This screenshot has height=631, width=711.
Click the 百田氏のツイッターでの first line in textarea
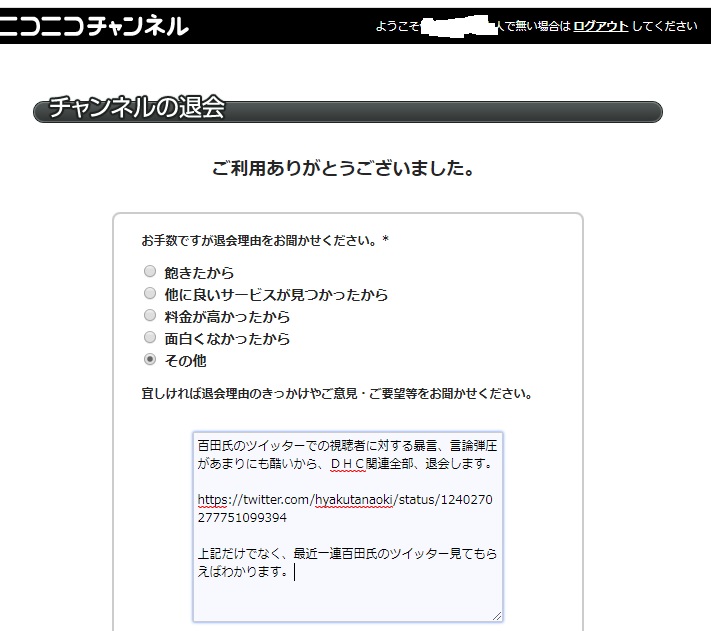coord(347,446)
